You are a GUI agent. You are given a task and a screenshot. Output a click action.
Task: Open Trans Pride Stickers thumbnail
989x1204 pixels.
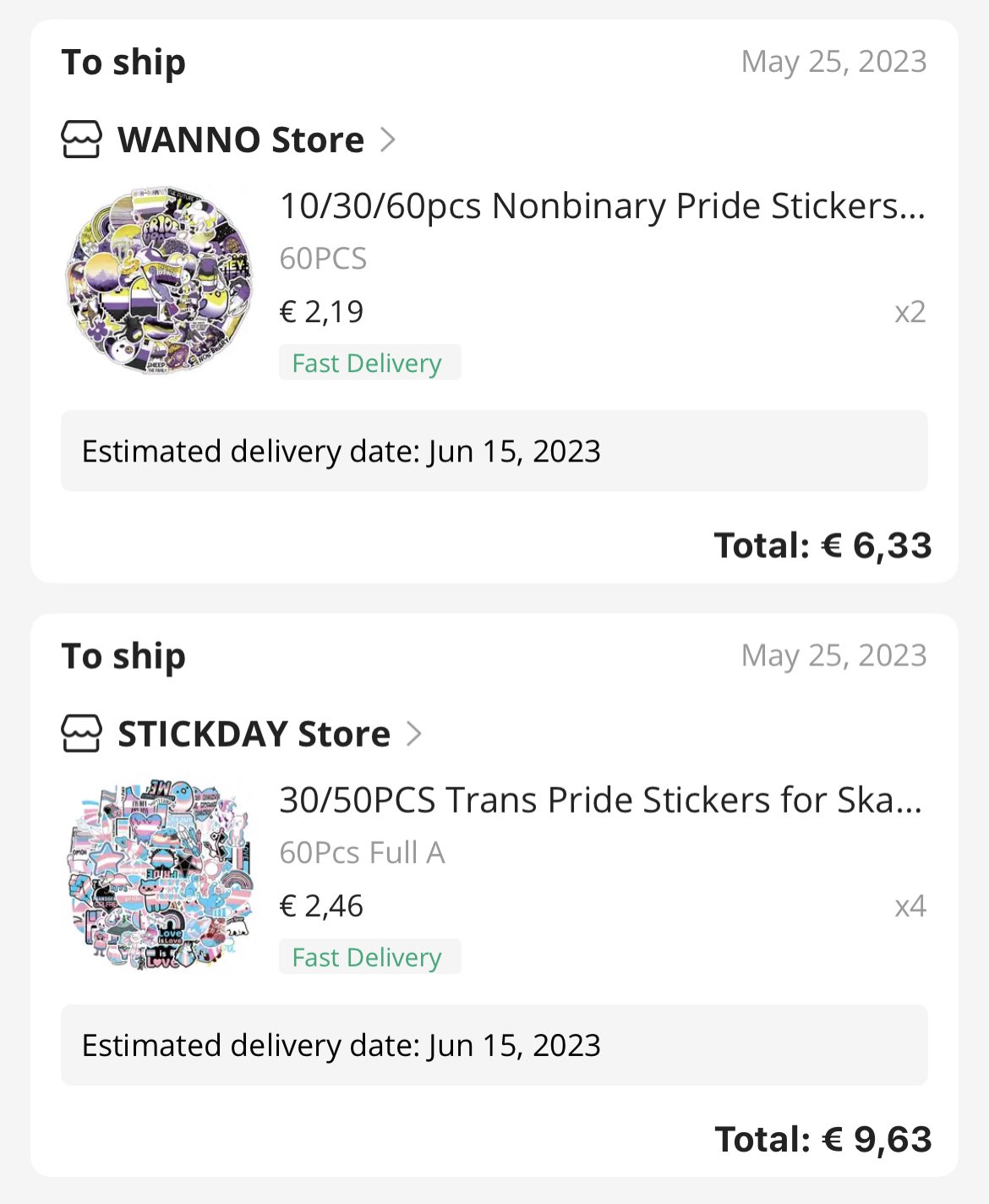click(159, 874)
